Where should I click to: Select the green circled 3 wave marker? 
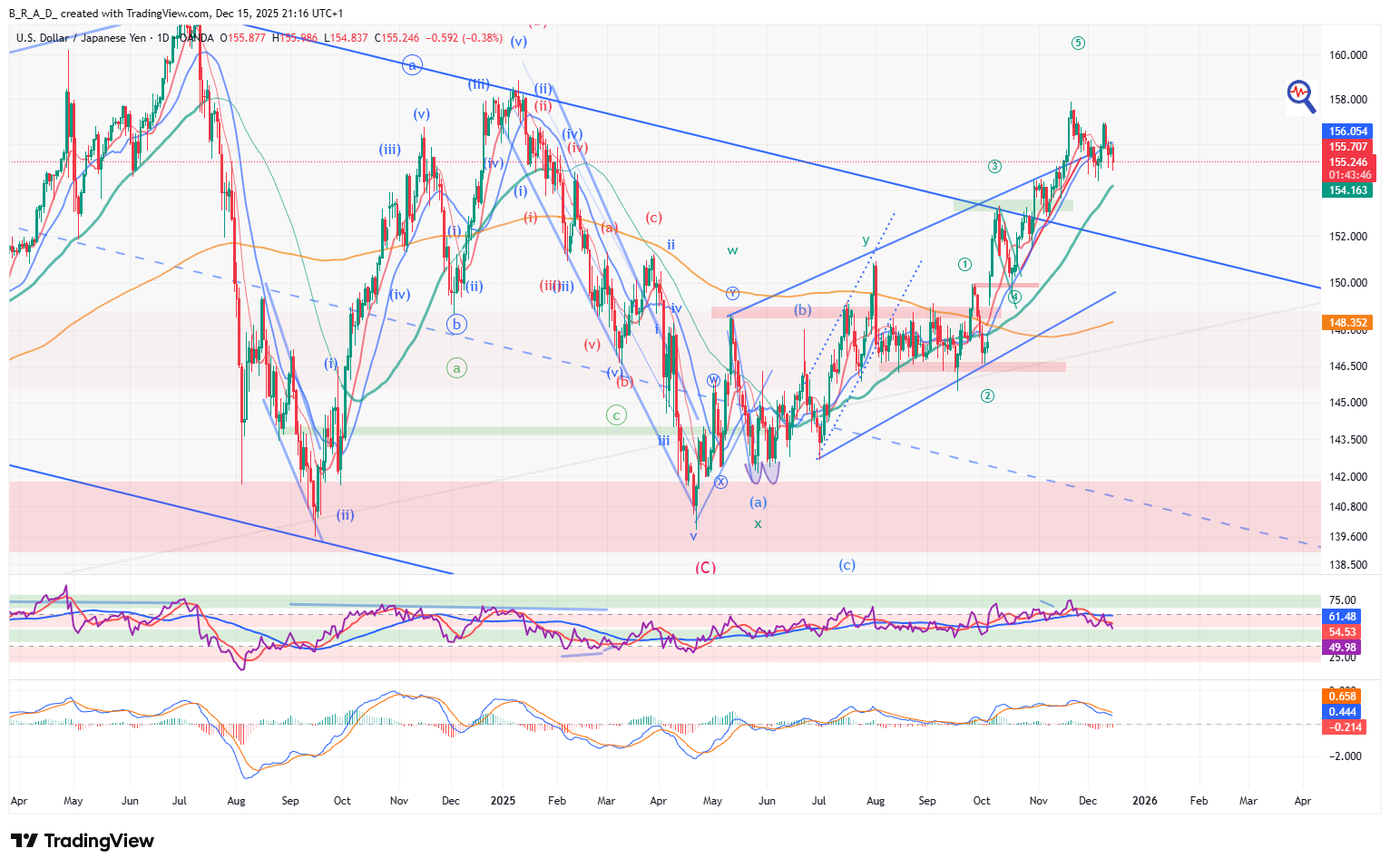click(x=995, y=166)
